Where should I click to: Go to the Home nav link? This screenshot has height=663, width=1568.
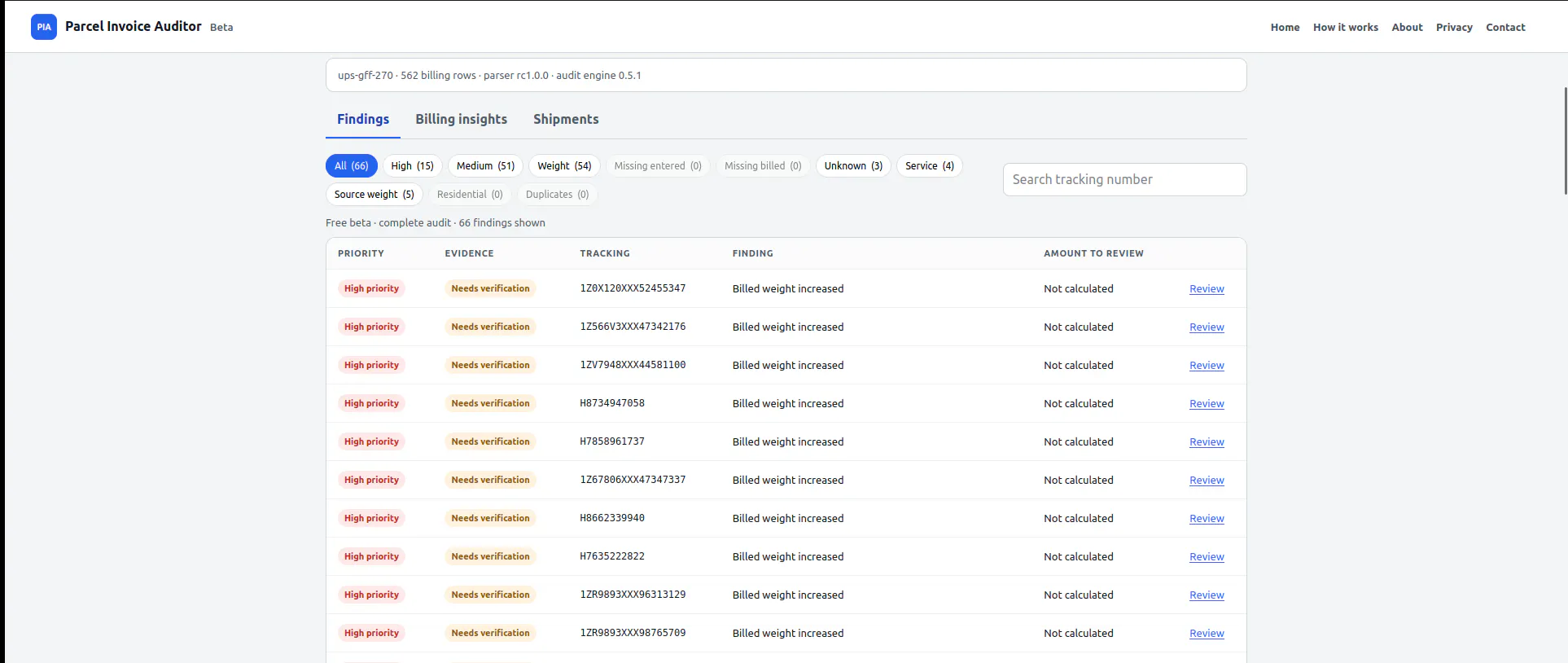click(x=1285, y=27)
